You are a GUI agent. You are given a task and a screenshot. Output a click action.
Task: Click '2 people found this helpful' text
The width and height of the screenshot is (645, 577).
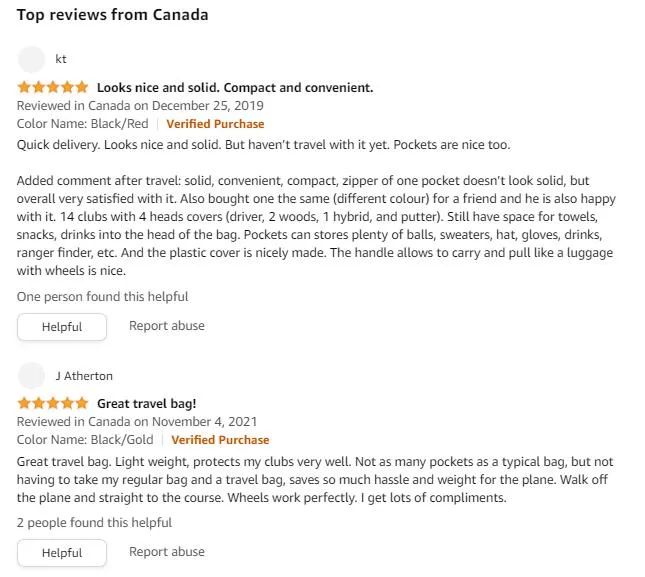click(94, 522)
